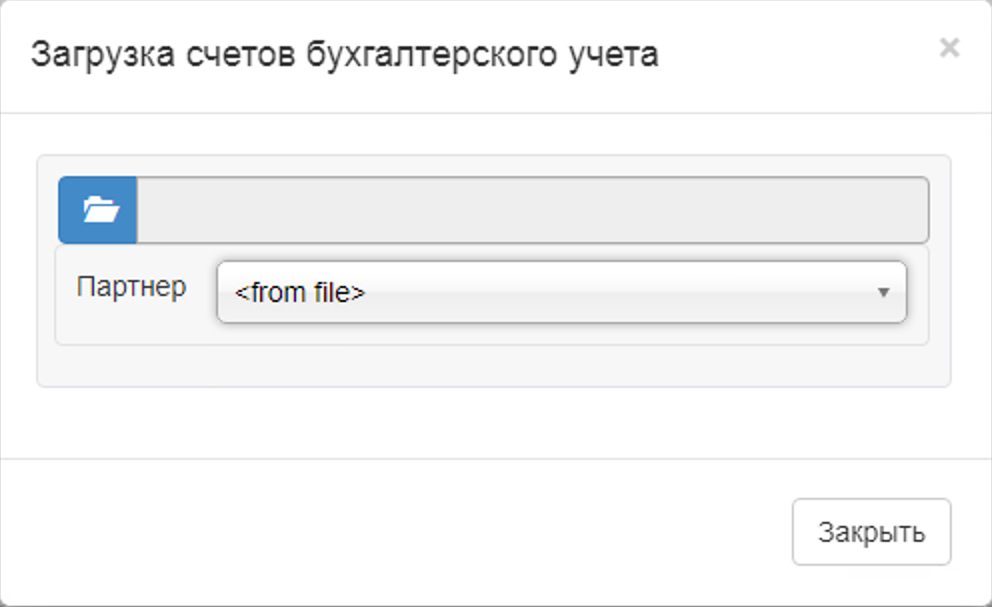
Task: Hit the × in the dialog header
Action: 949,48
